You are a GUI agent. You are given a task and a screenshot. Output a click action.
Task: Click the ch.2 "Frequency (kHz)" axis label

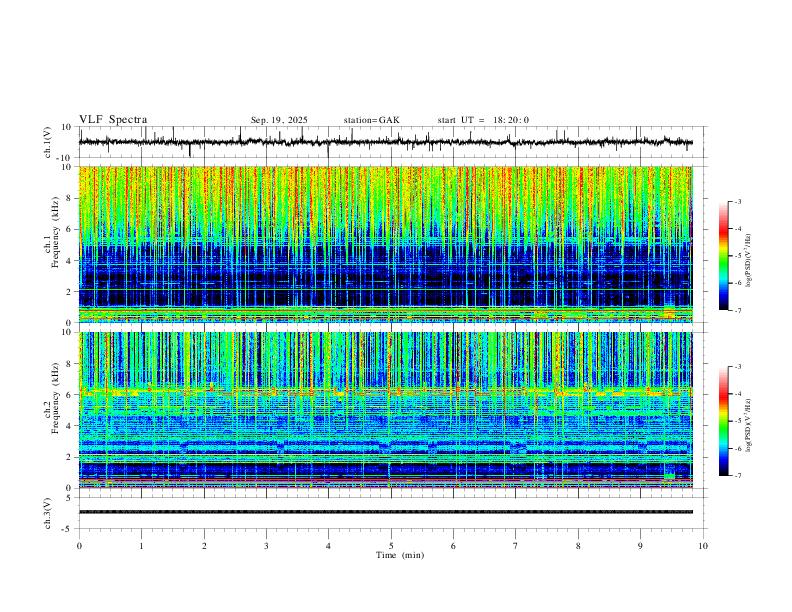pyautogui.click(x=56, y=397)
